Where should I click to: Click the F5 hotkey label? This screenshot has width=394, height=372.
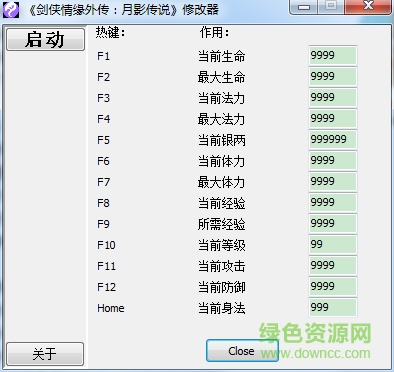pyautogui.click(x=103, y=140)
